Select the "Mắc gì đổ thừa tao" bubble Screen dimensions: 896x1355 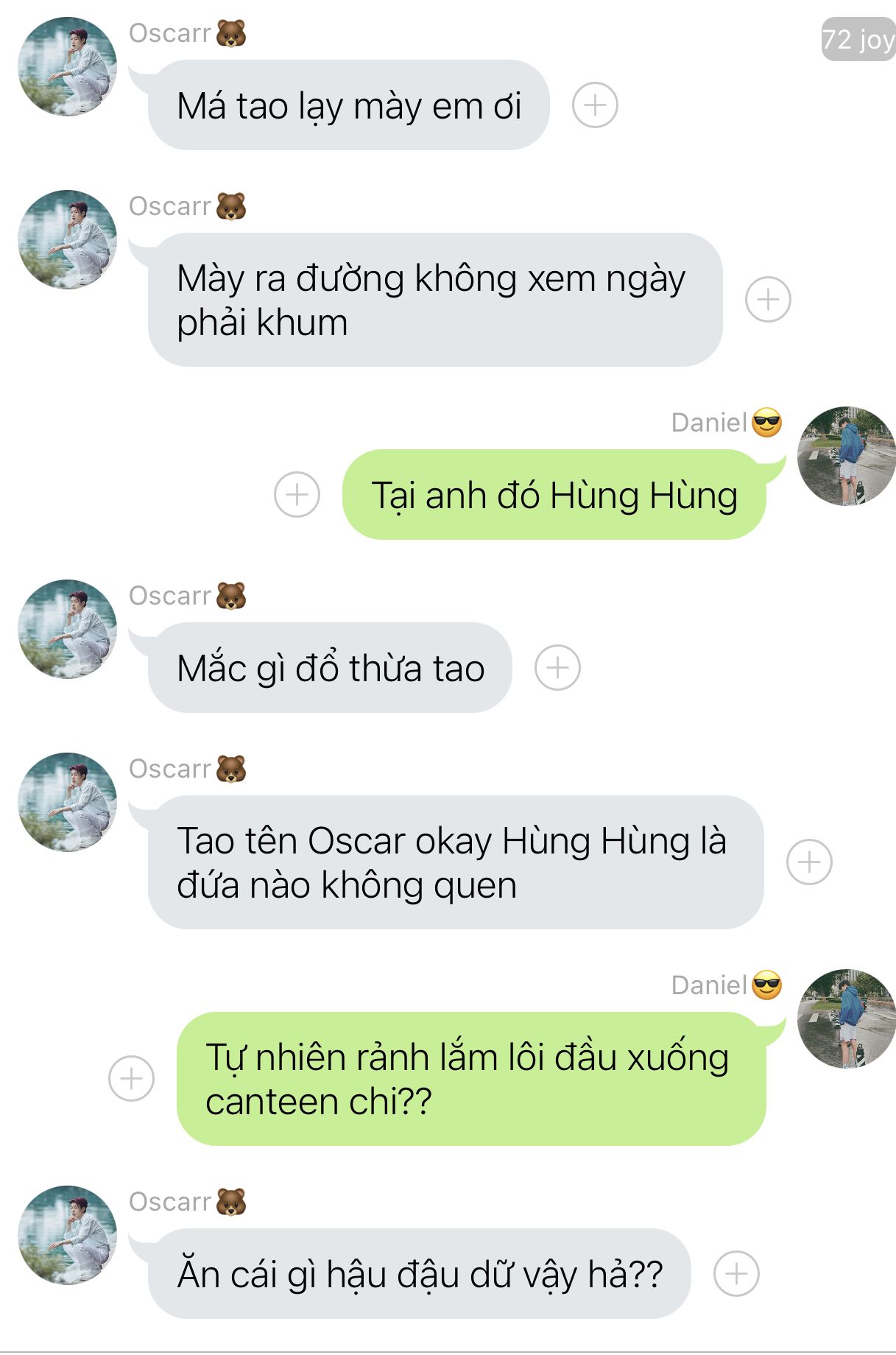pos(330,668)
